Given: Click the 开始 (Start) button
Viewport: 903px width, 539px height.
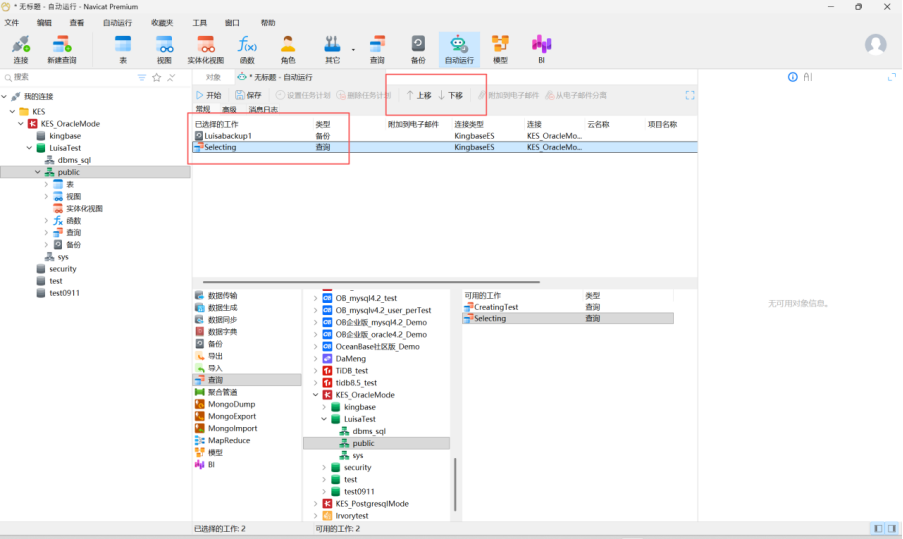Looking at the screenshot, I should point(208,95).
